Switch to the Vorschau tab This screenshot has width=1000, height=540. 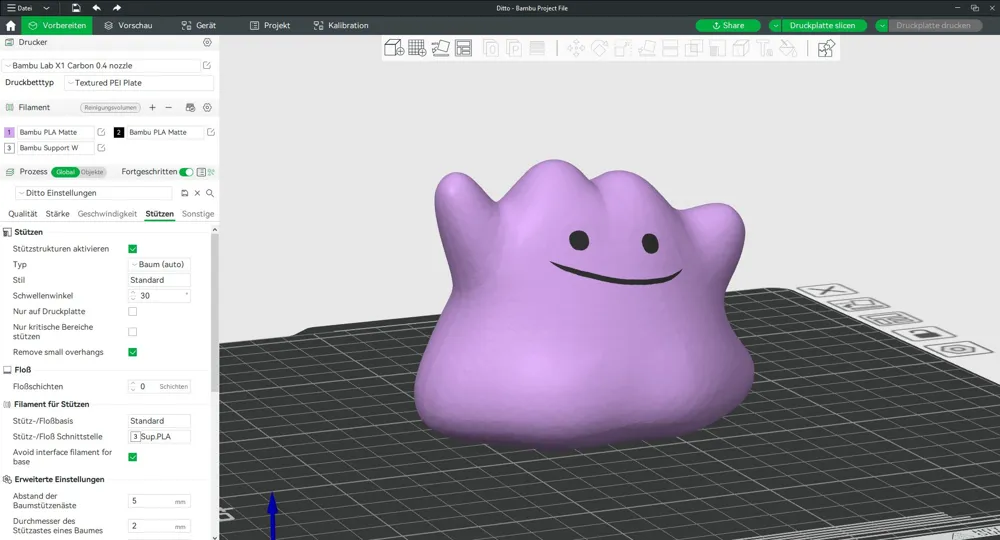pos(128,26)
